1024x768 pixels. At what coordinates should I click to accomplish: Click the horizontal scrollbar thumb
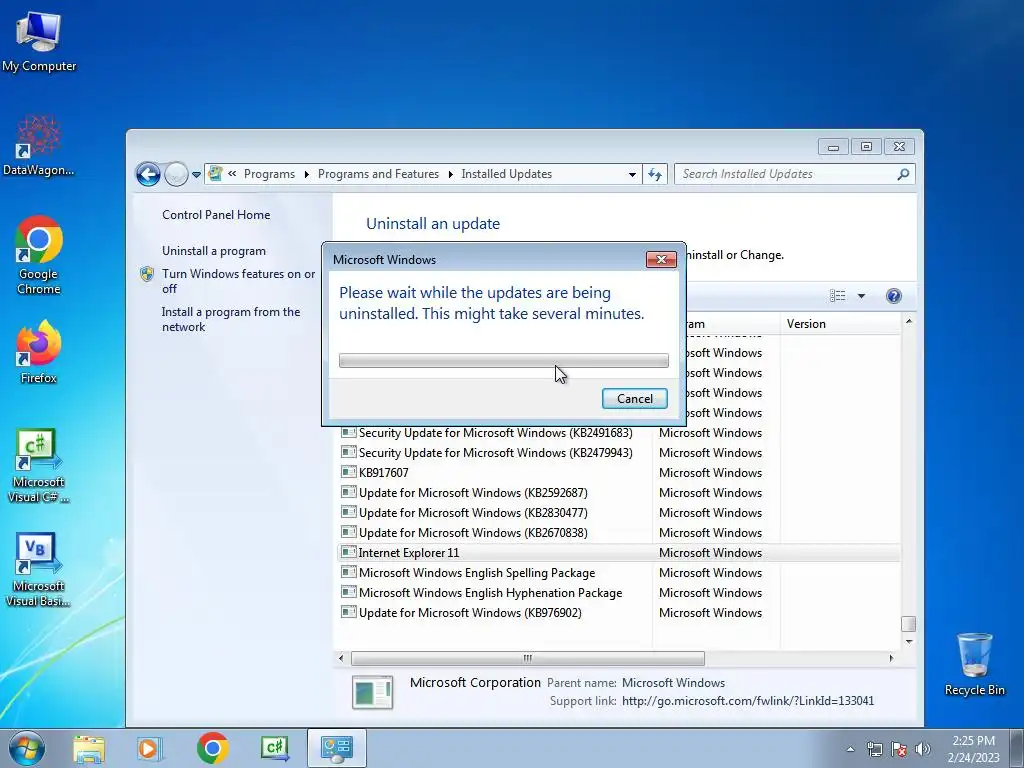[528, 658]
